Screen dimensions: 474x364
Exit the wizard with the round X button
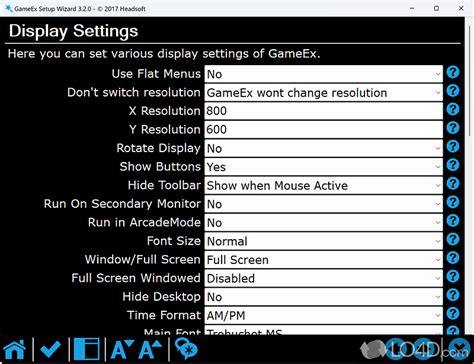pos(459,349)
